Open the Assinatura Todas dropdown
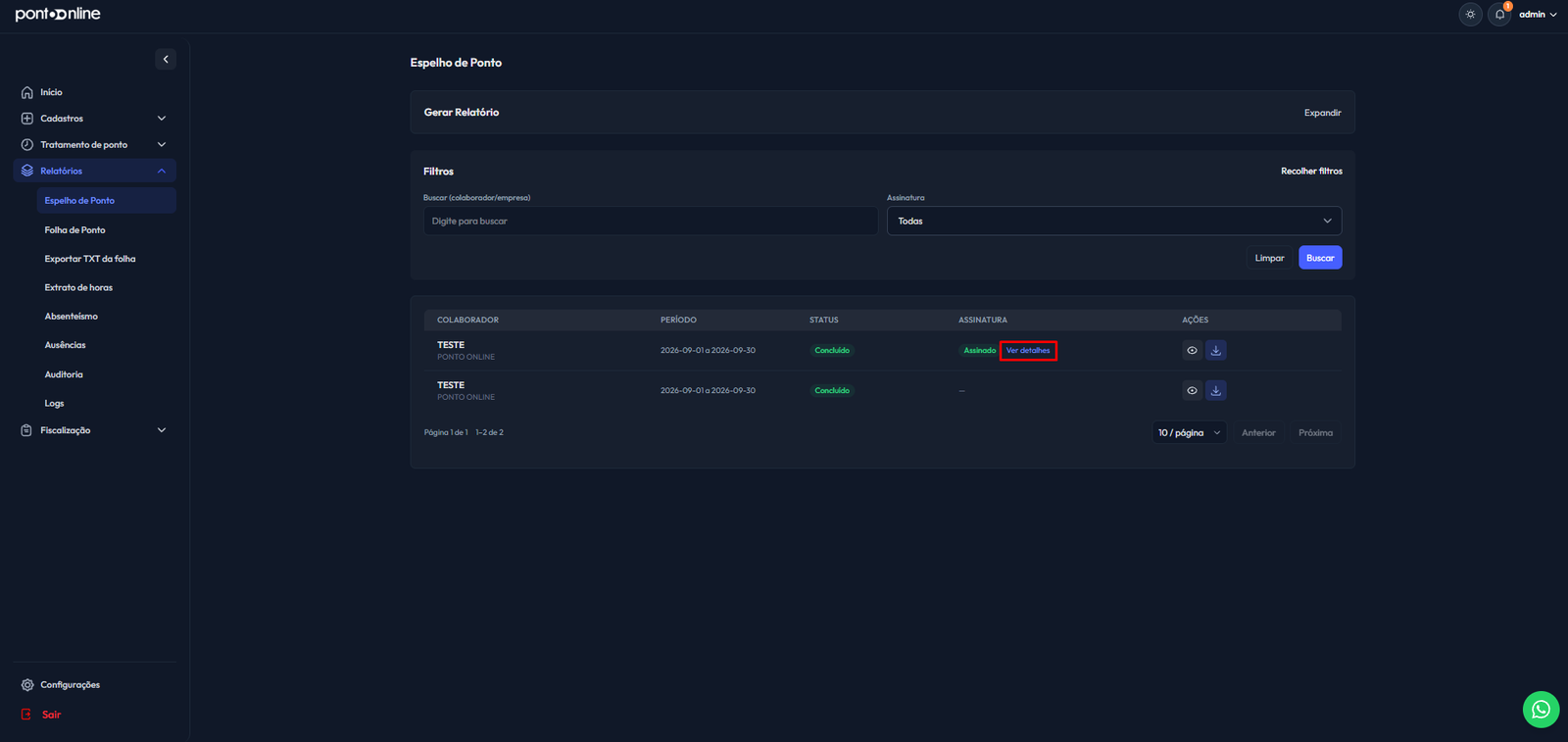The image size is (1568, 742). pyautogui.click(x=1114, y=221)
